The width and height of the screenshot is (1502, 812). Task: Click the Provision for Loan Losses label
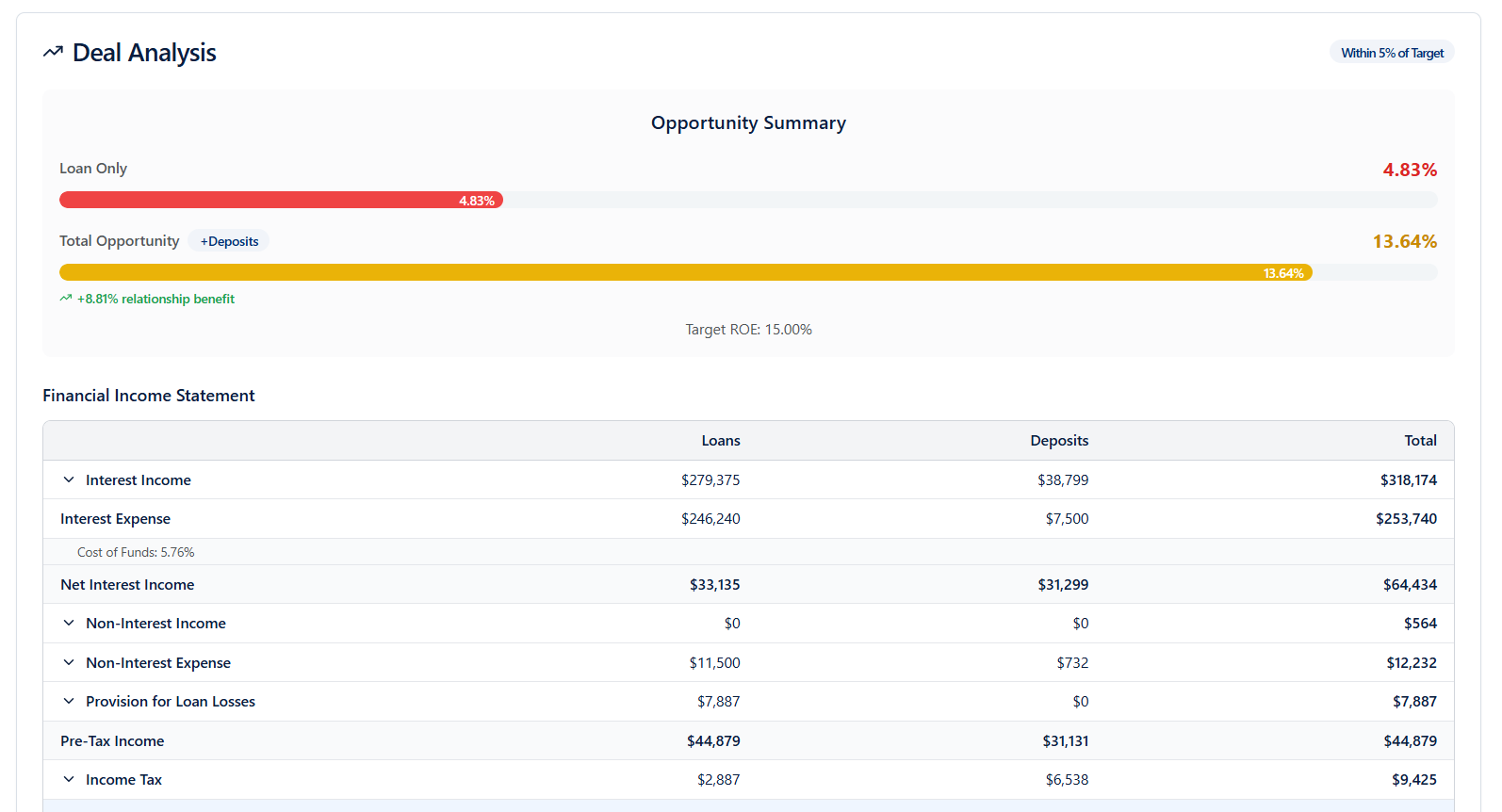point(171,702)
